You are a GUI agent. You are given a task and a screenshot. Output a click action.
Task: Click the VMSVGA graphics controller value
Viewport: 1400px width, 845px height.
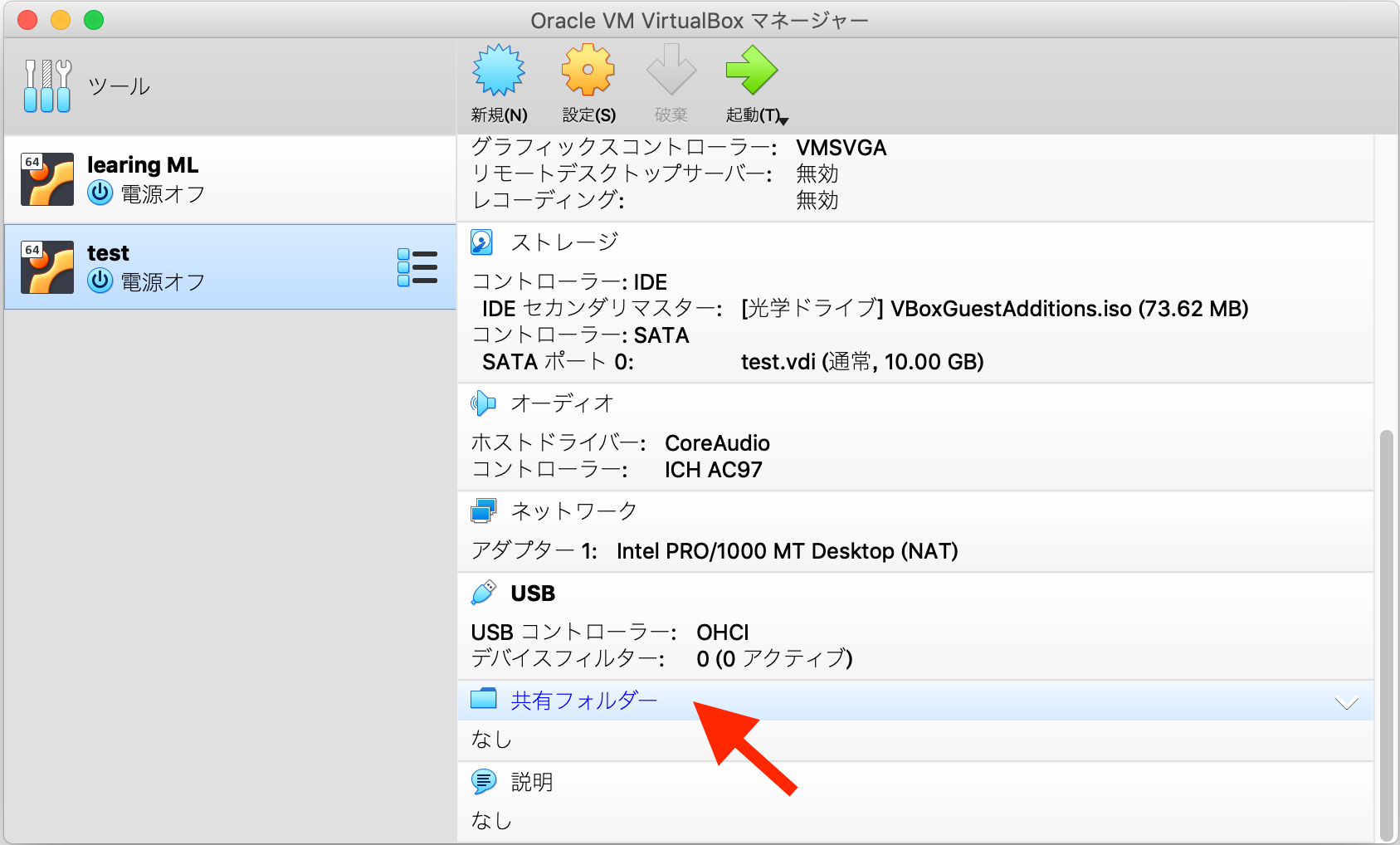pyautogui.click(x=841, y=148)
